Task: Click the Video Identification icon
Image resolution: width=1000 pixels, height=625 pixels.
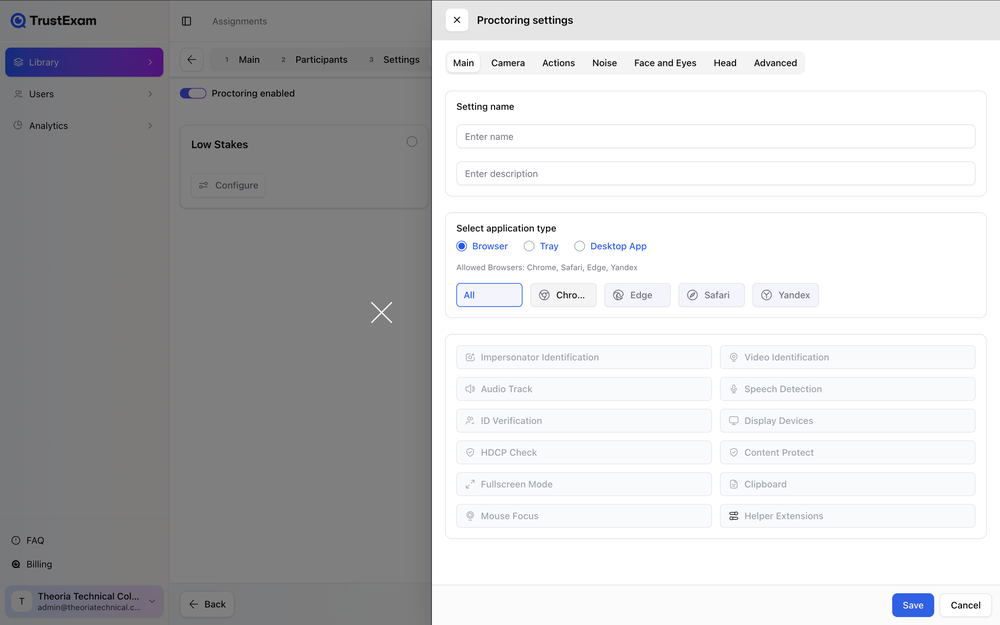Action: 733,357
